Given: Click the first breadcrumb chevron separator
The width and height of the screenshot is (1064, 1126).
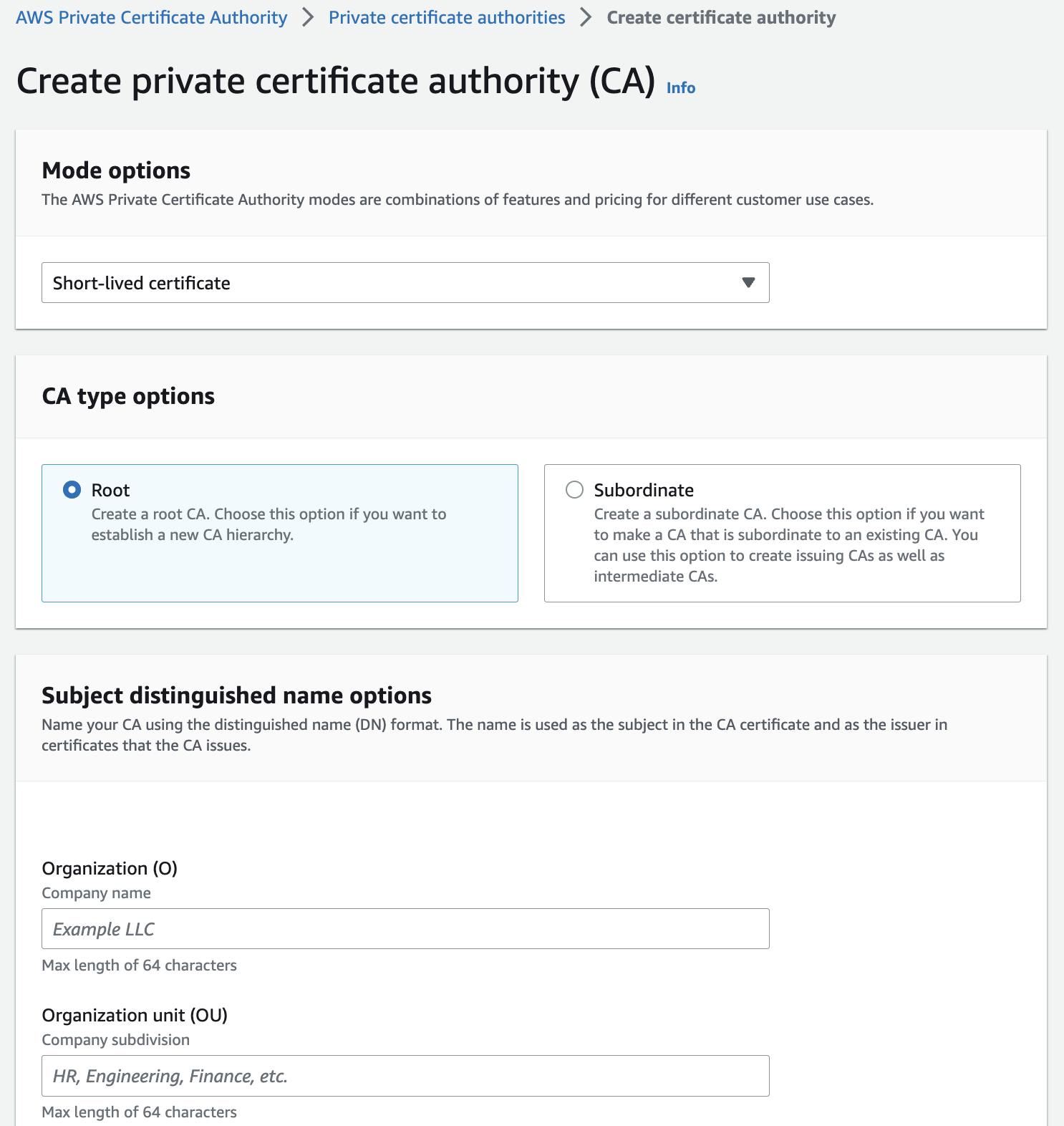Looking at the screenshot, I should [x=308, y=17].
